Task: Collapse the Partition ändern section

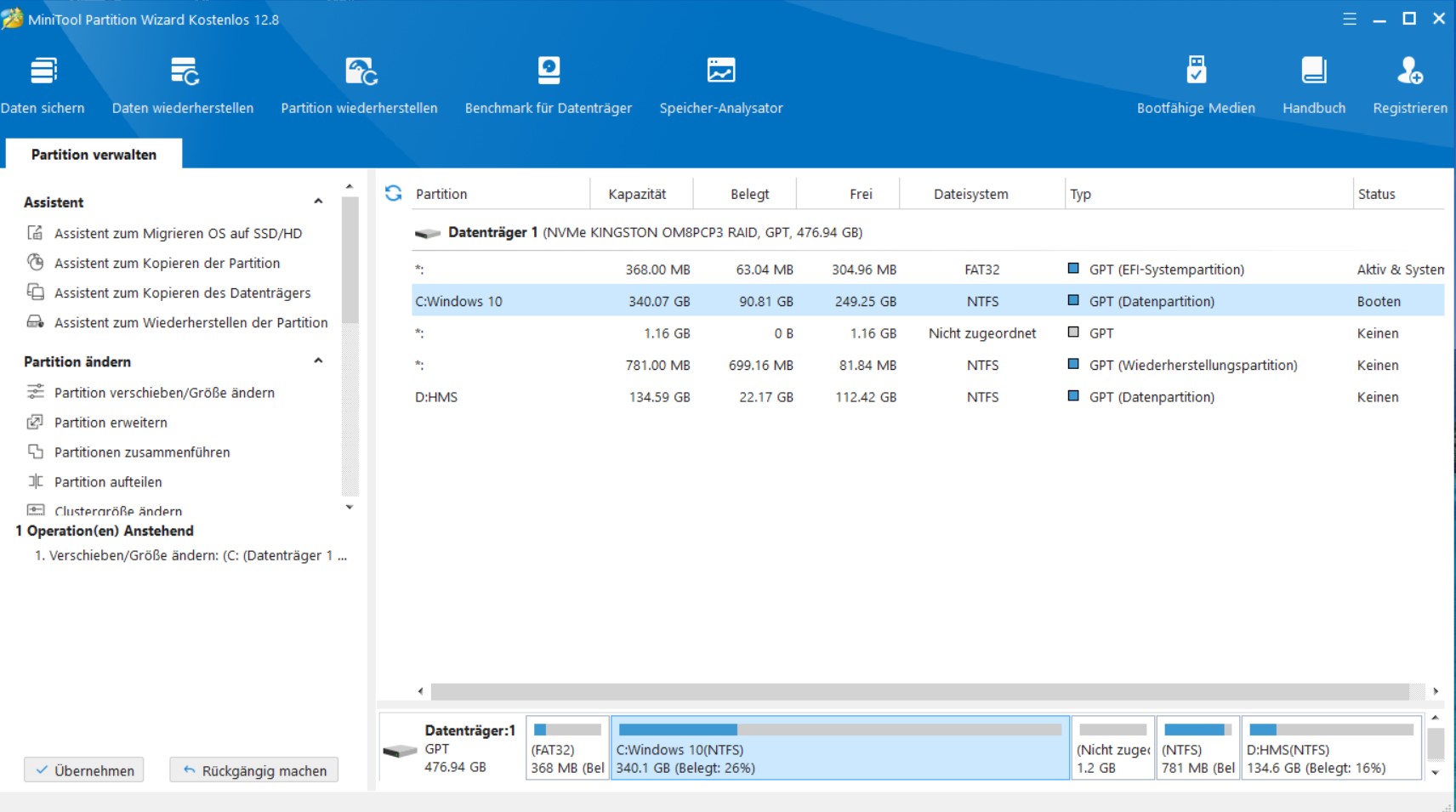Action: tap(318, 361)
